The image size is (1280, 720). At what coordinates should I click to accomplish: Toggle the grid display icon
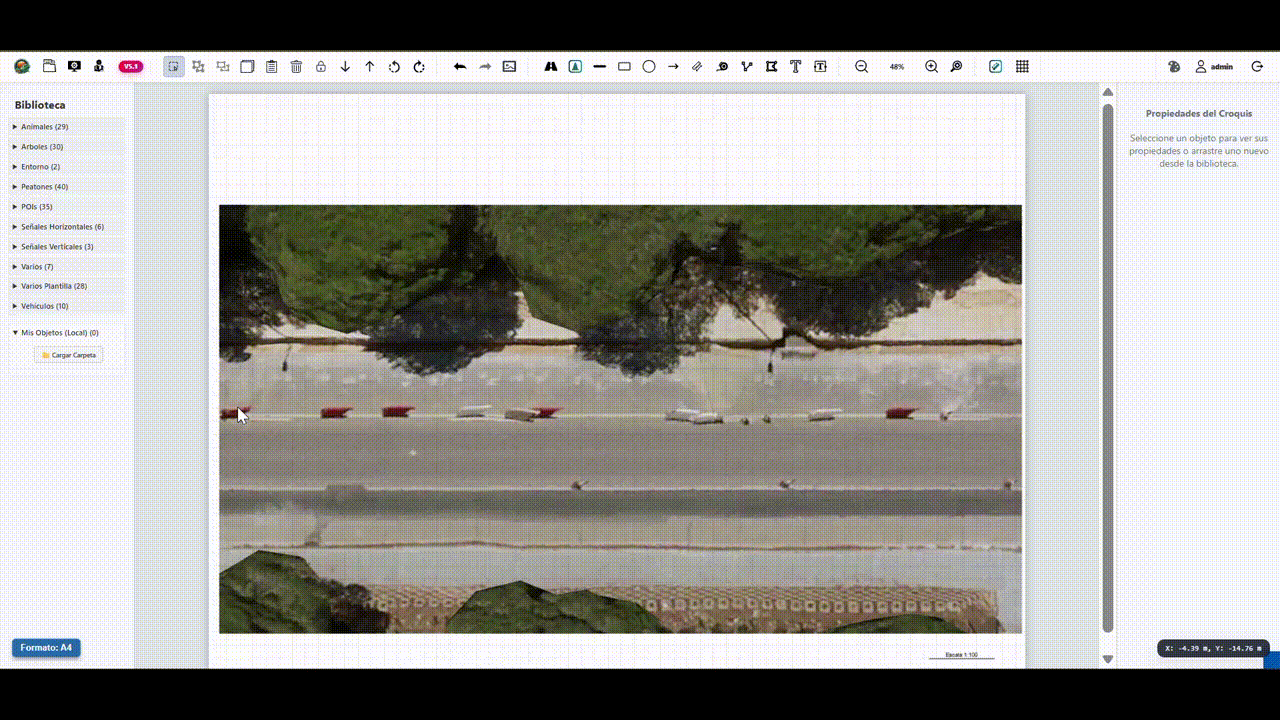coord(1022,67)
